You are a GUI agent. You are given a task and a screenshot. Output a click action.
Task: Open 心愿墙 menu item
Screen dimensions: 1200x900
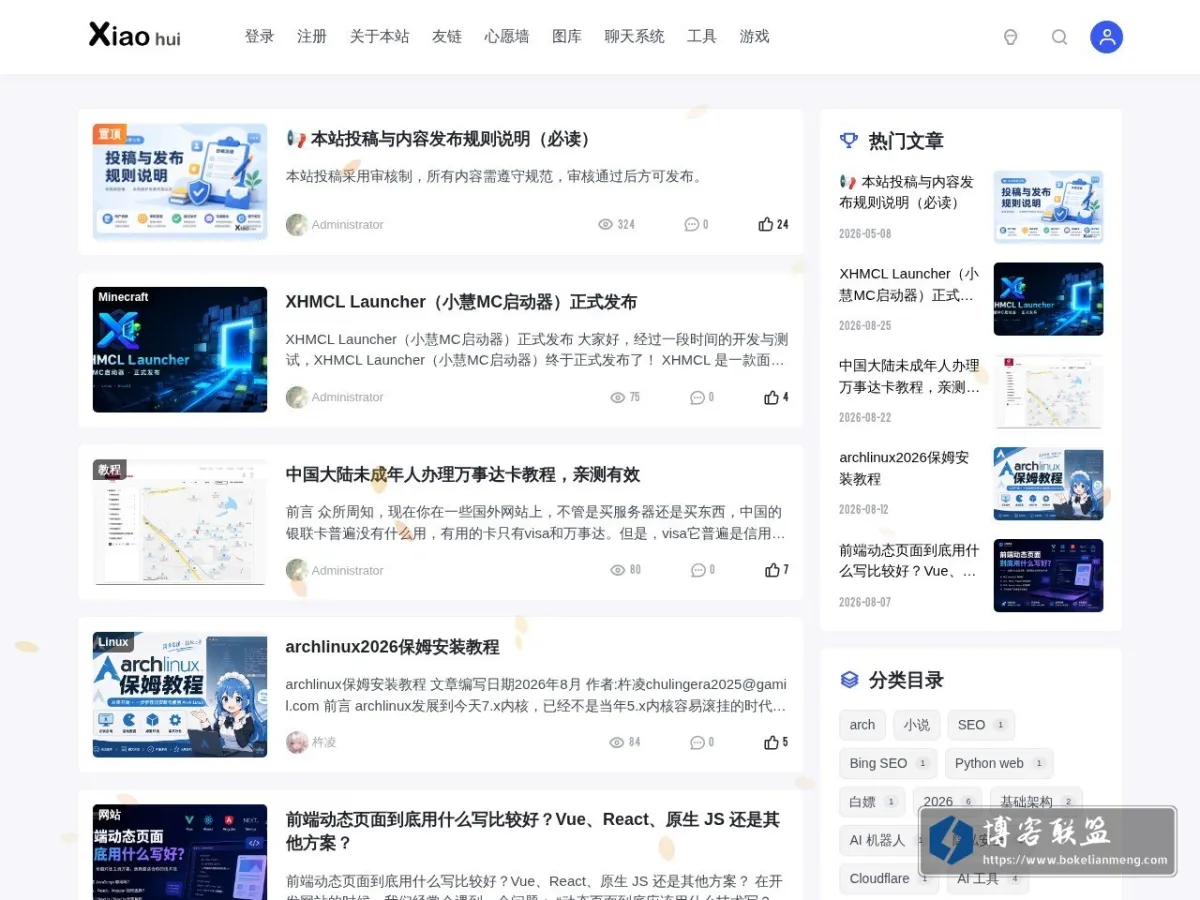[507, 36]
